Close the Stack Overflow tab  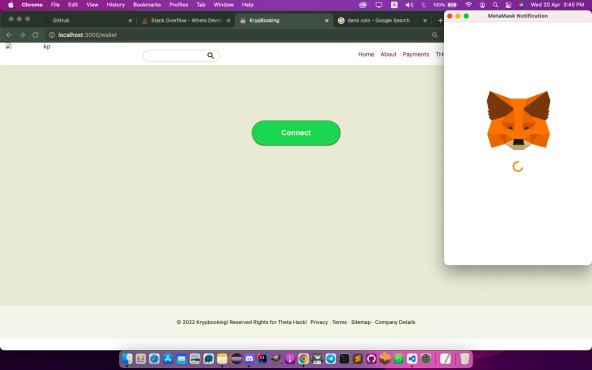click(x=228, y=20)
